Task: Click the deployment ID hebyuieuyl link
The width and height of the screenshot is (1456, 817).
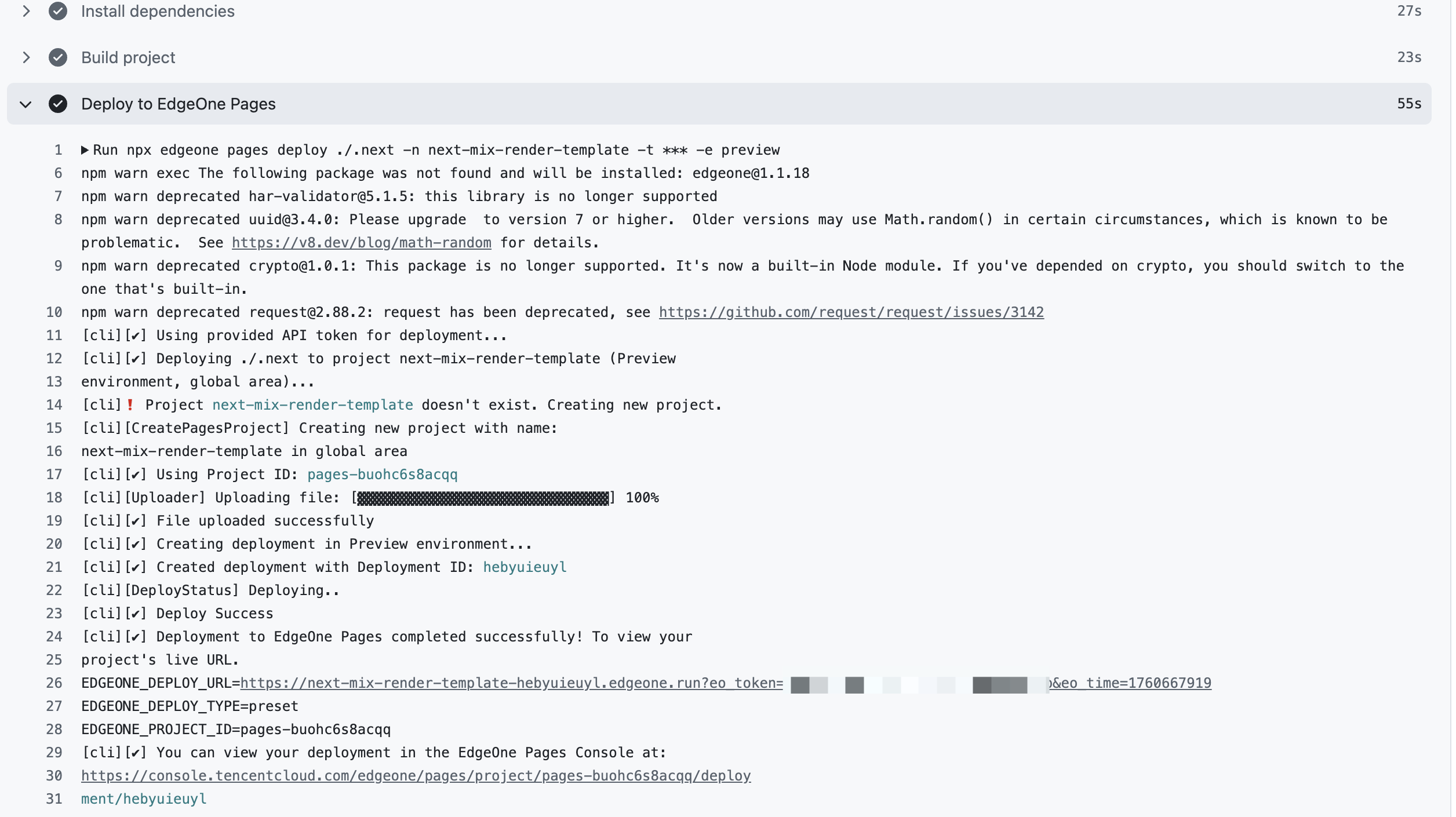Action: pyautogui.click(x=525, y=567)
